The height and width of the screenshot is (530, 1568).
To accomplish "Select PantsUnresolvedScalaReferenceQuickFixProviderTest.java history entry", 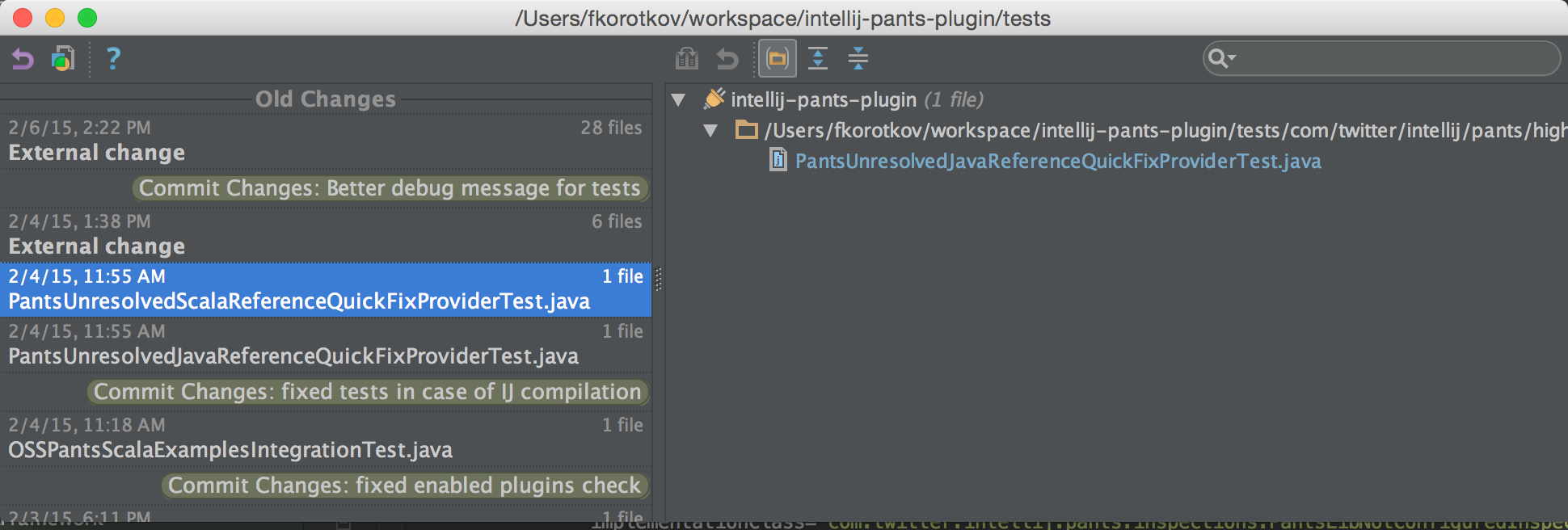I will pos(326,289).
